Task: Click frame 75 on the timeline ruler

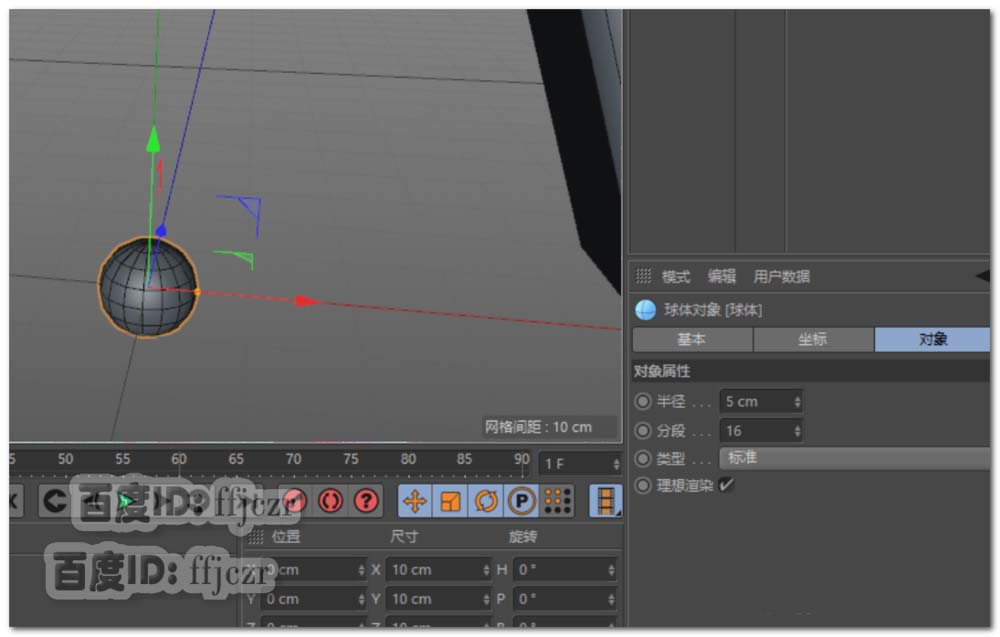Action: (350, 459)
